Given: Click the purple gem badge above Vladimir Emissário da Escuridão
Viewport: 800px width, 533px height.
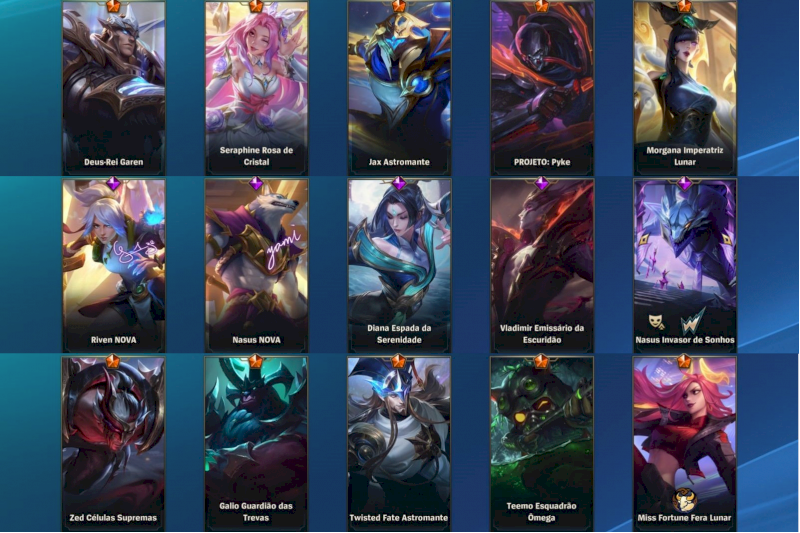Looking at the screenshot, I should point(542,183).
